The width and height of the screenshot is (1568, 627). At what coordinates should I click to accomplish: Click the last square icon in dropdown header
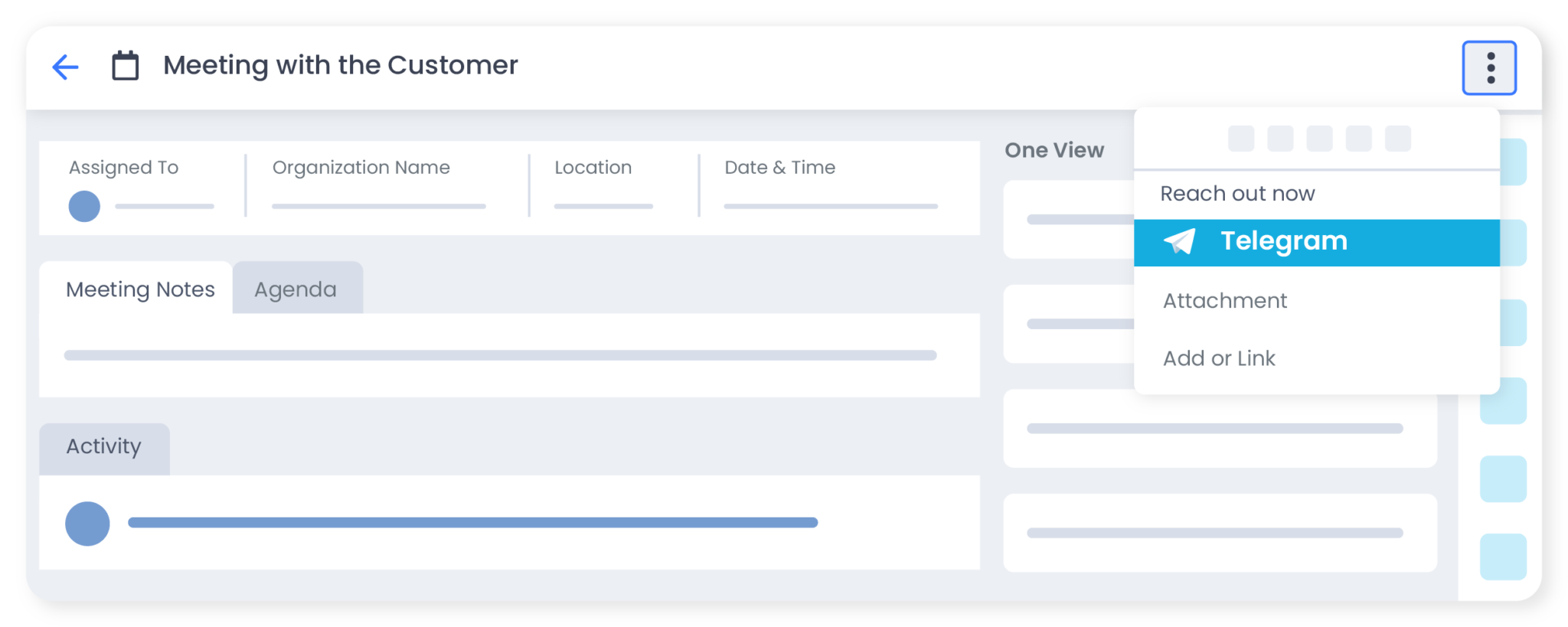click(1398, 139)
